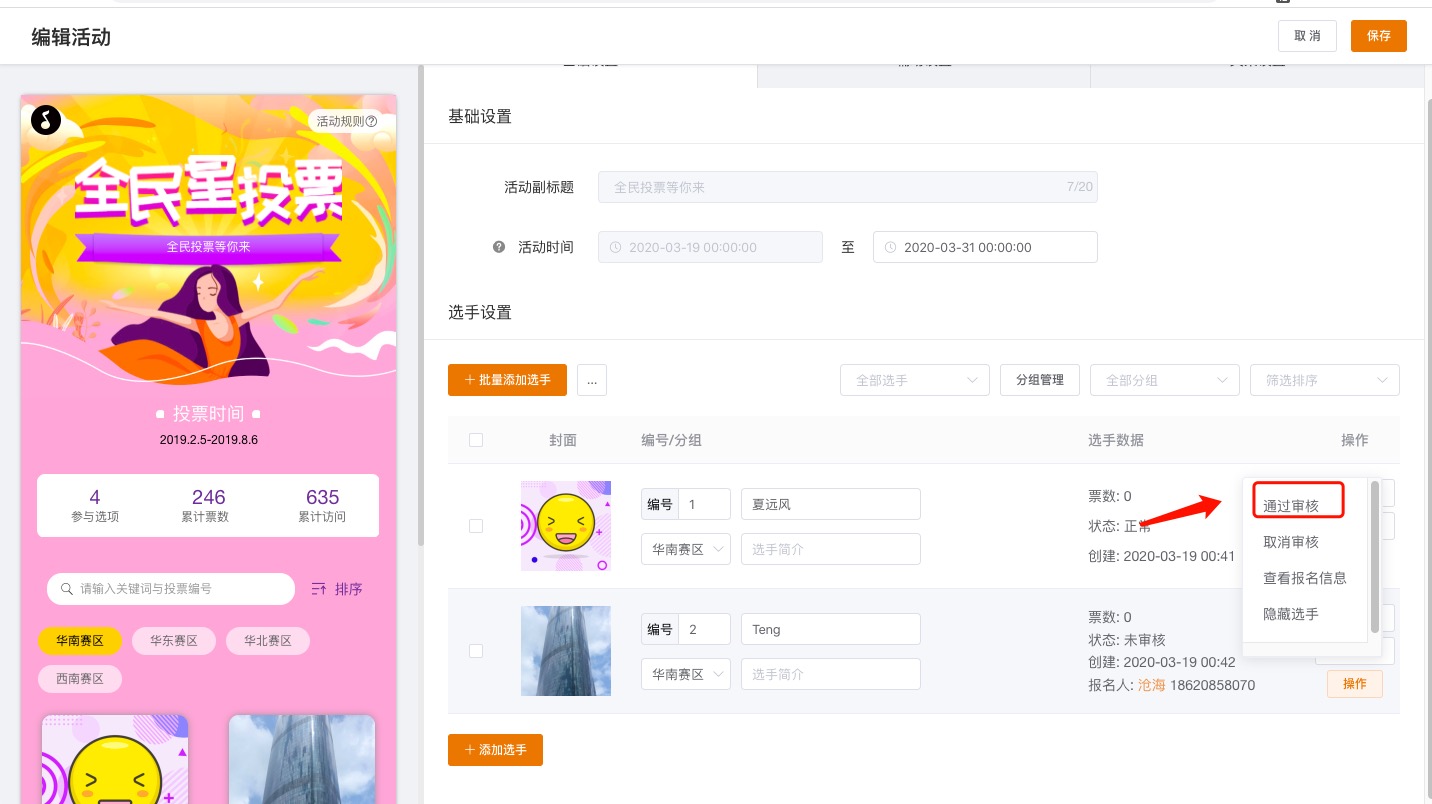Open the 活动规则 help icon
The width and height of the screenshot is (1432, 804).
[371, 122]
